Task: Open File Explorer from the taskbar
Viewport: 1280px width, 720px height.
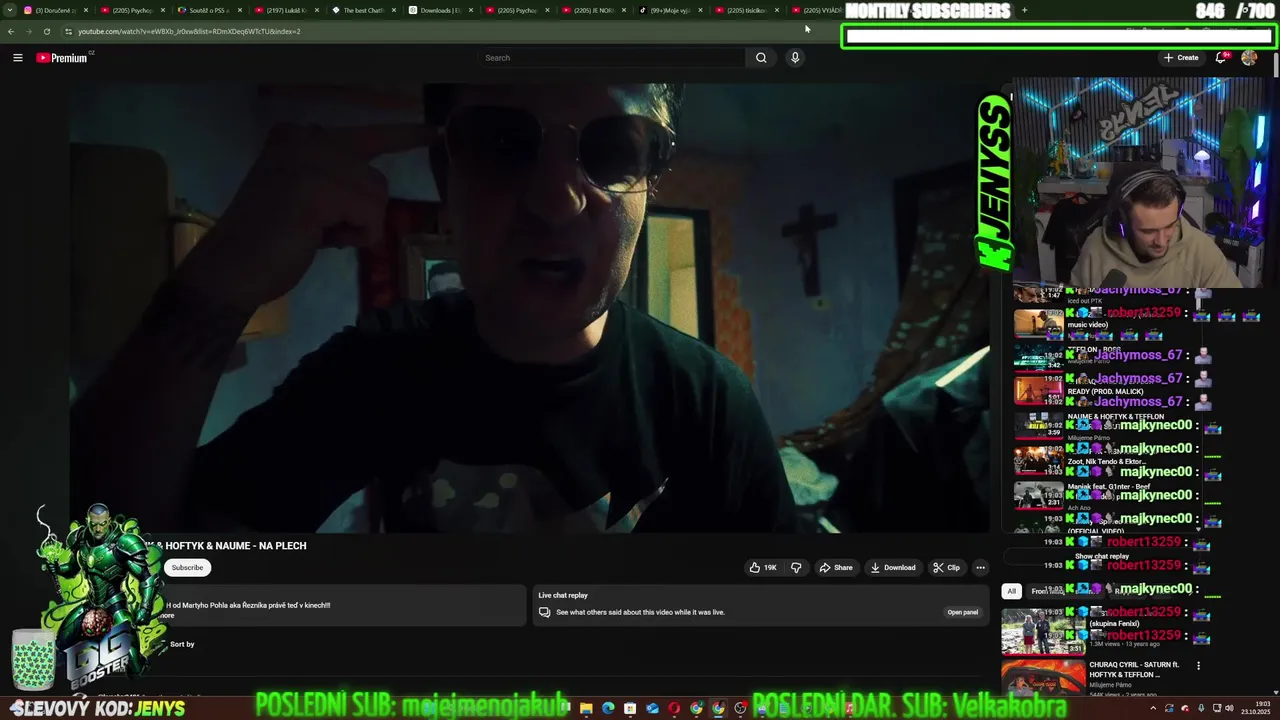Action: (586, 708)
